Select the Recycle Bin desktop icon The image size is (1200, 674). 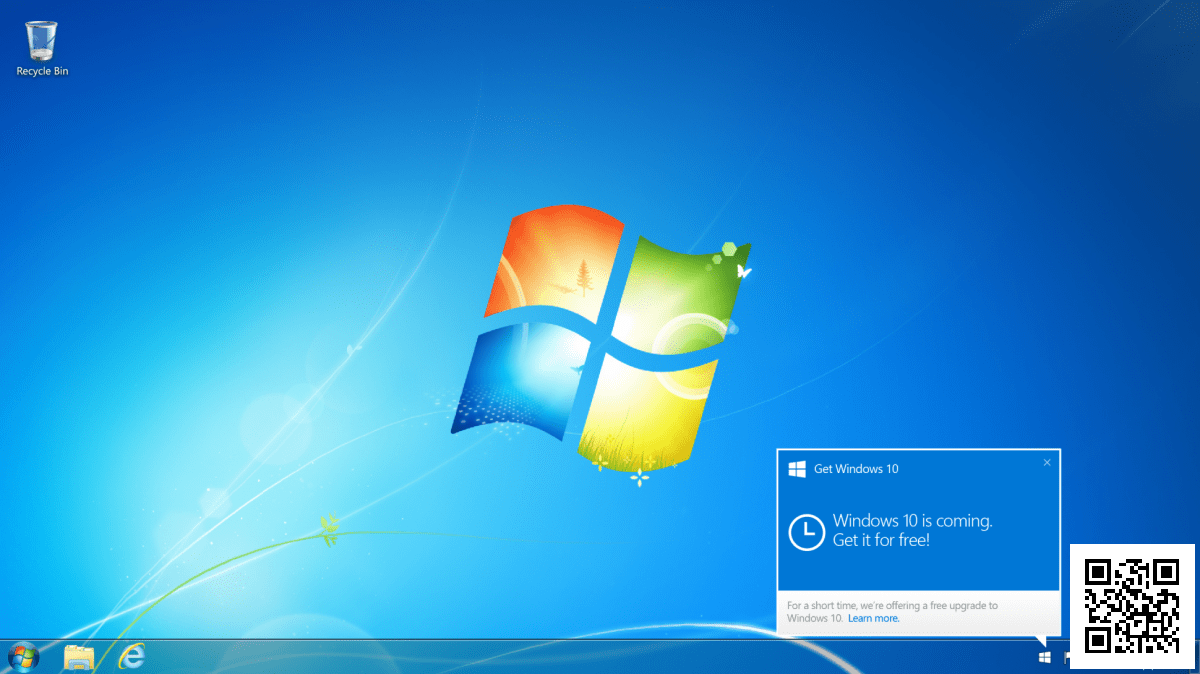coord(42,49)
